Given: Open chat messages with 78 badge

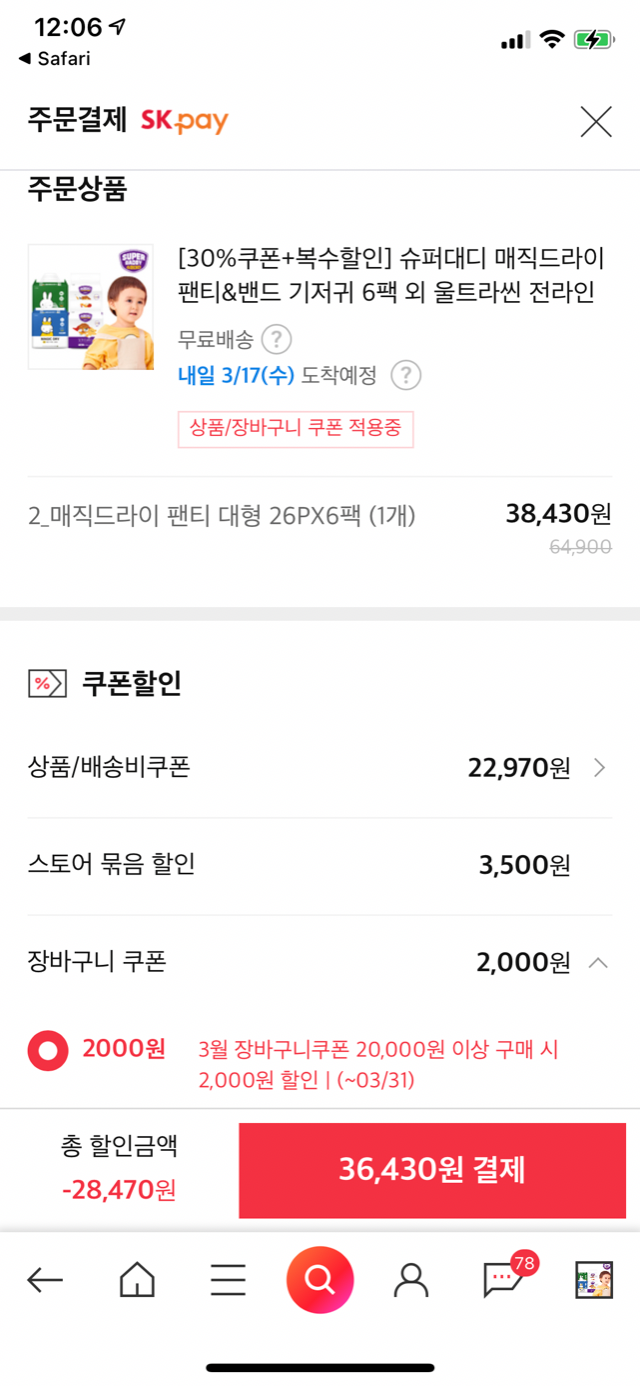Looking at the screenshot, I should [503, 1279].
